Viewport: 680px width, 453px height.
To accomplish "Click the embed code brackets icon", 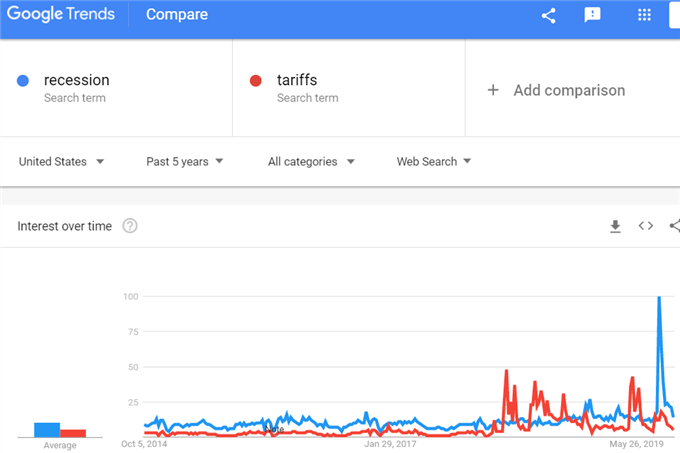I will (646, 226).
